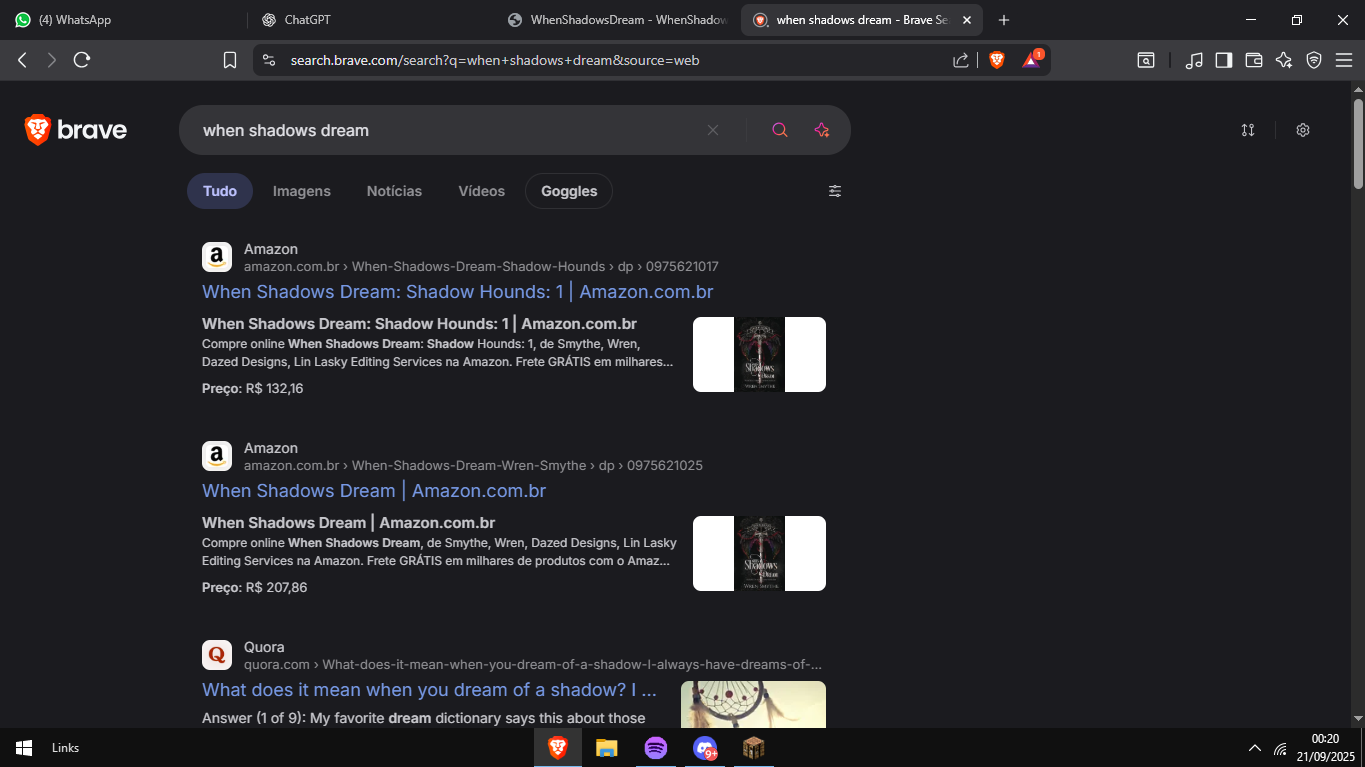Open Brave Rewards triangle icon
Image resolution: width=1365 pixels, height=767 pixels.
pyautogui.click(x=1031, y=60)
